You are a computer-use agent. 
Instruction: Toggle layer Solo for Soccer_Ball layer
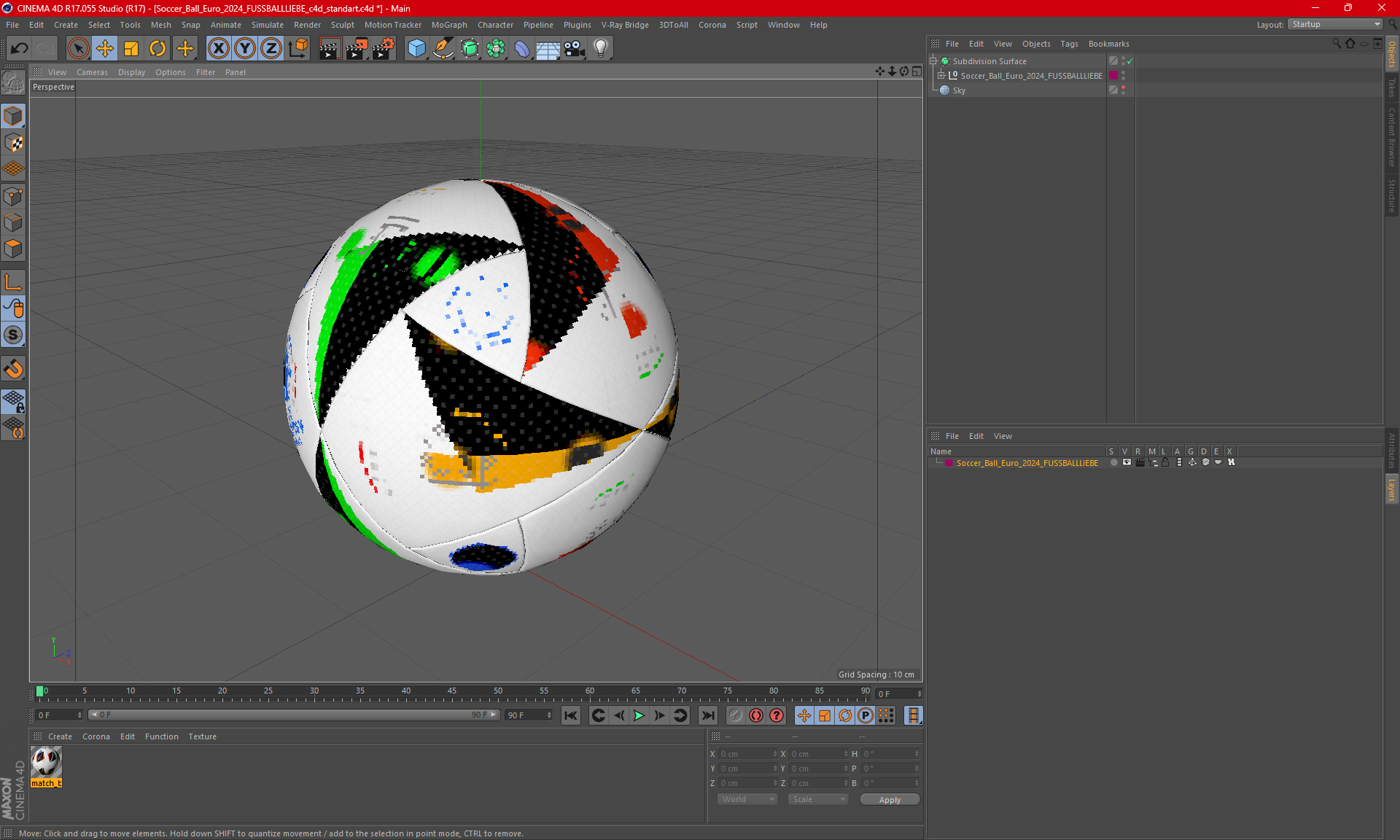[1113, 462]
